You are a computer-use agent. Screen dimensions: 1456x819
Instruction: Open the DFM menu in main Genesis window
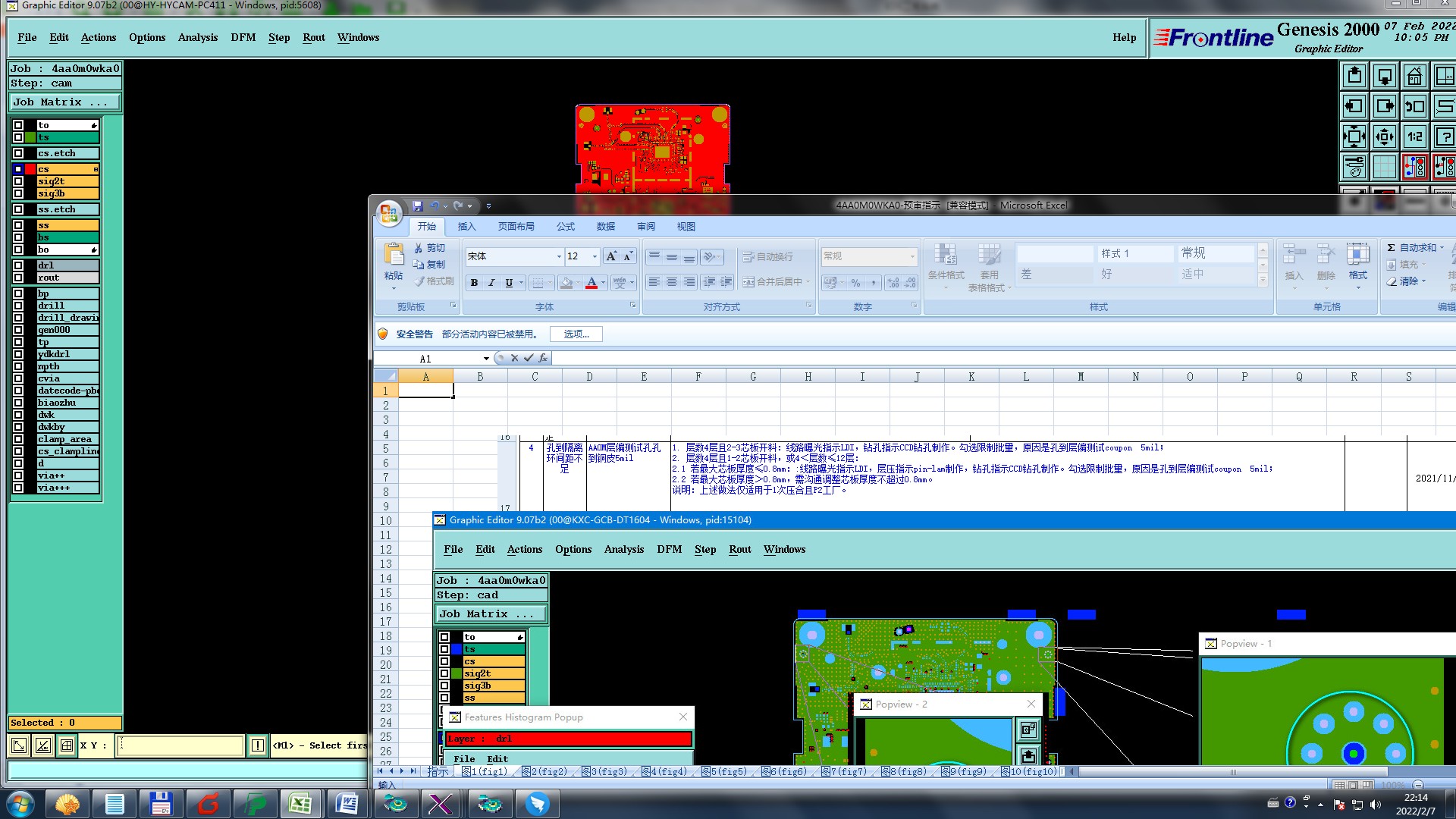point(243,37)
